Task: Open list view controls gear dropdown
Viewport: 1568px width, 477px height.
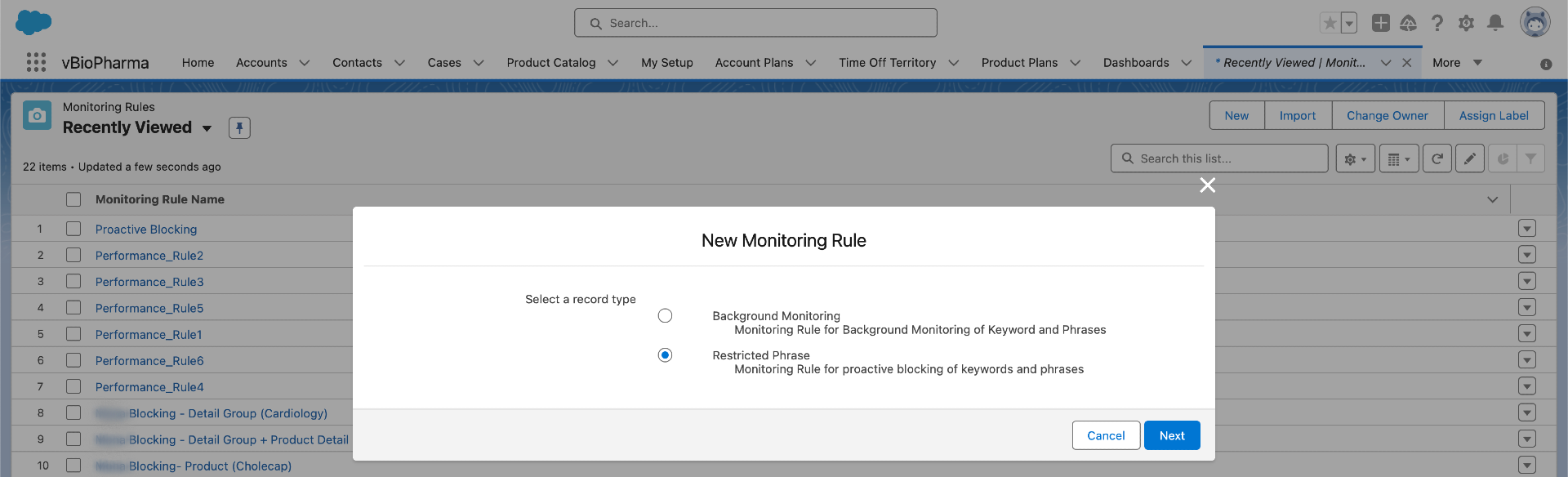Action: 1355,159
